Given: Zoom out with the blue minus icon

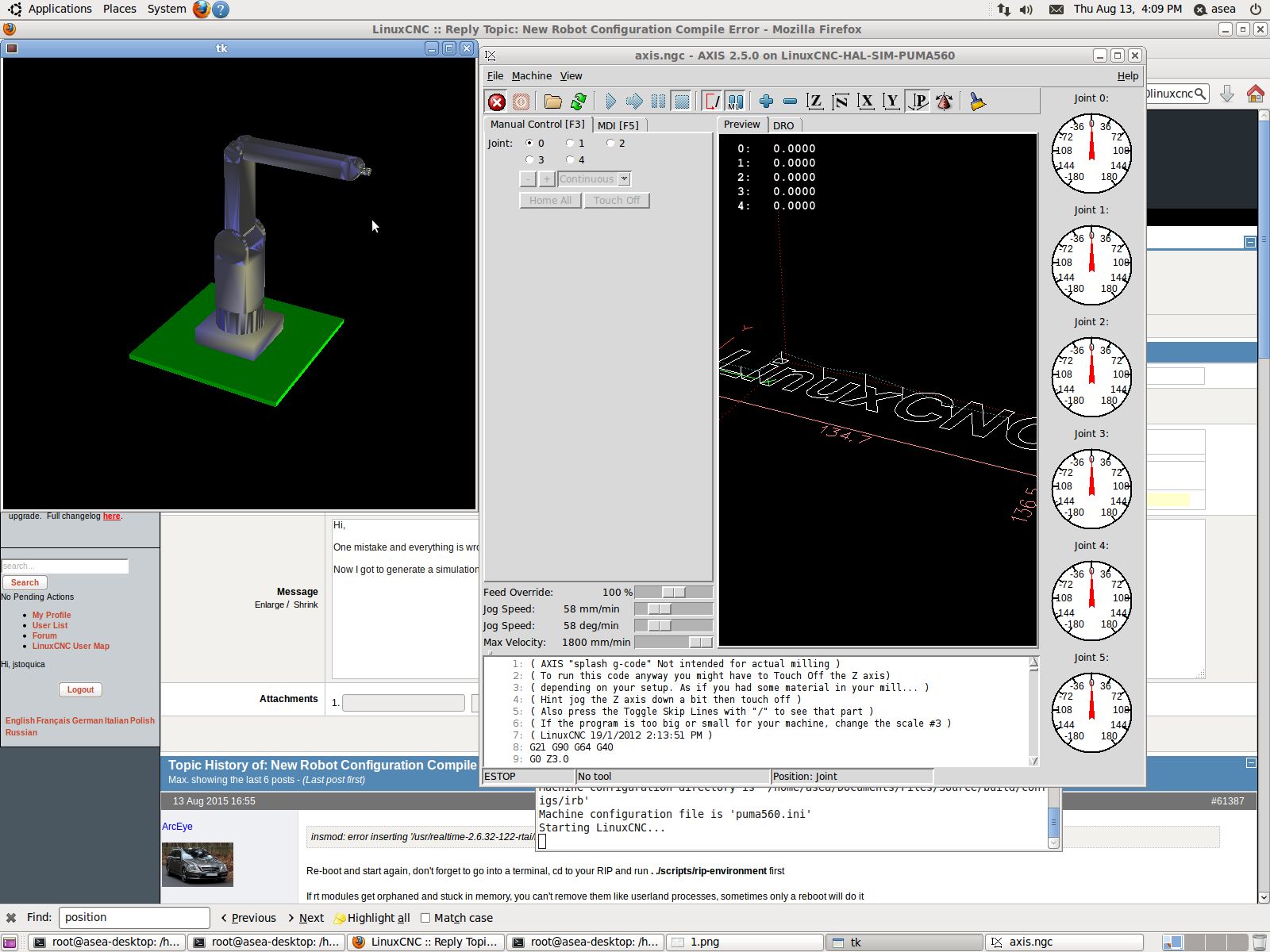Looking at the screenshot, I should point(790,102).
